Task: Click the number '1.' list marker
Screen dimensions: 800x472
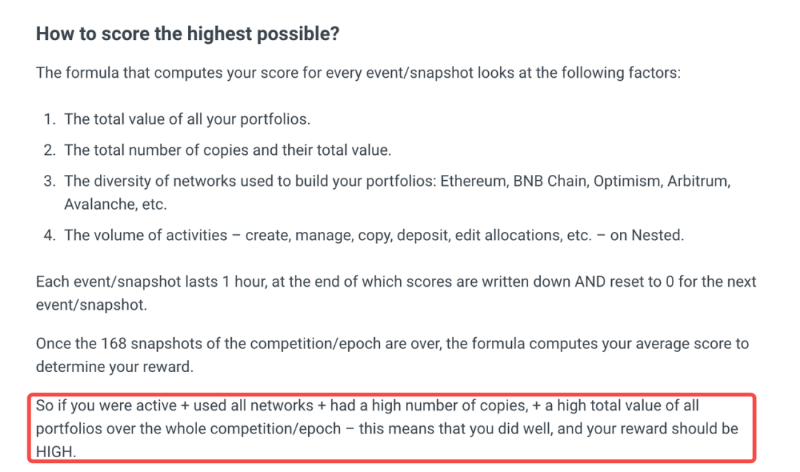Action: [x=49, y=119]
